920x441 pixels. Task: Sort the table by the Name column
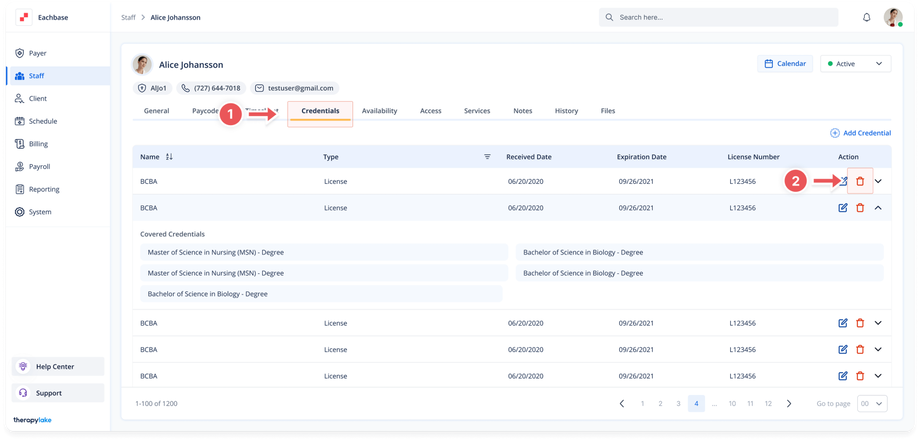tap(170, 157)
